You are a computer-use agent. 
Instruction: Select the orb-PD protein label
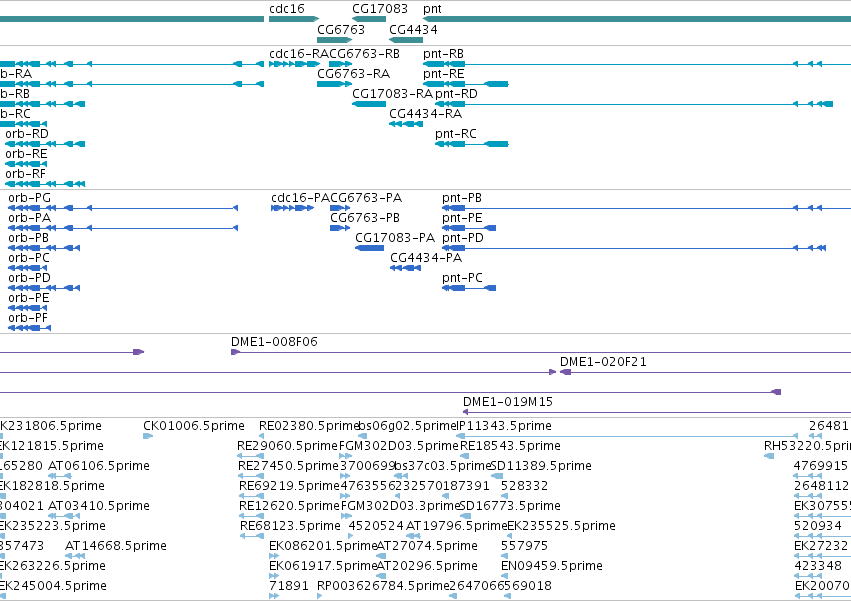pos(29,277)
